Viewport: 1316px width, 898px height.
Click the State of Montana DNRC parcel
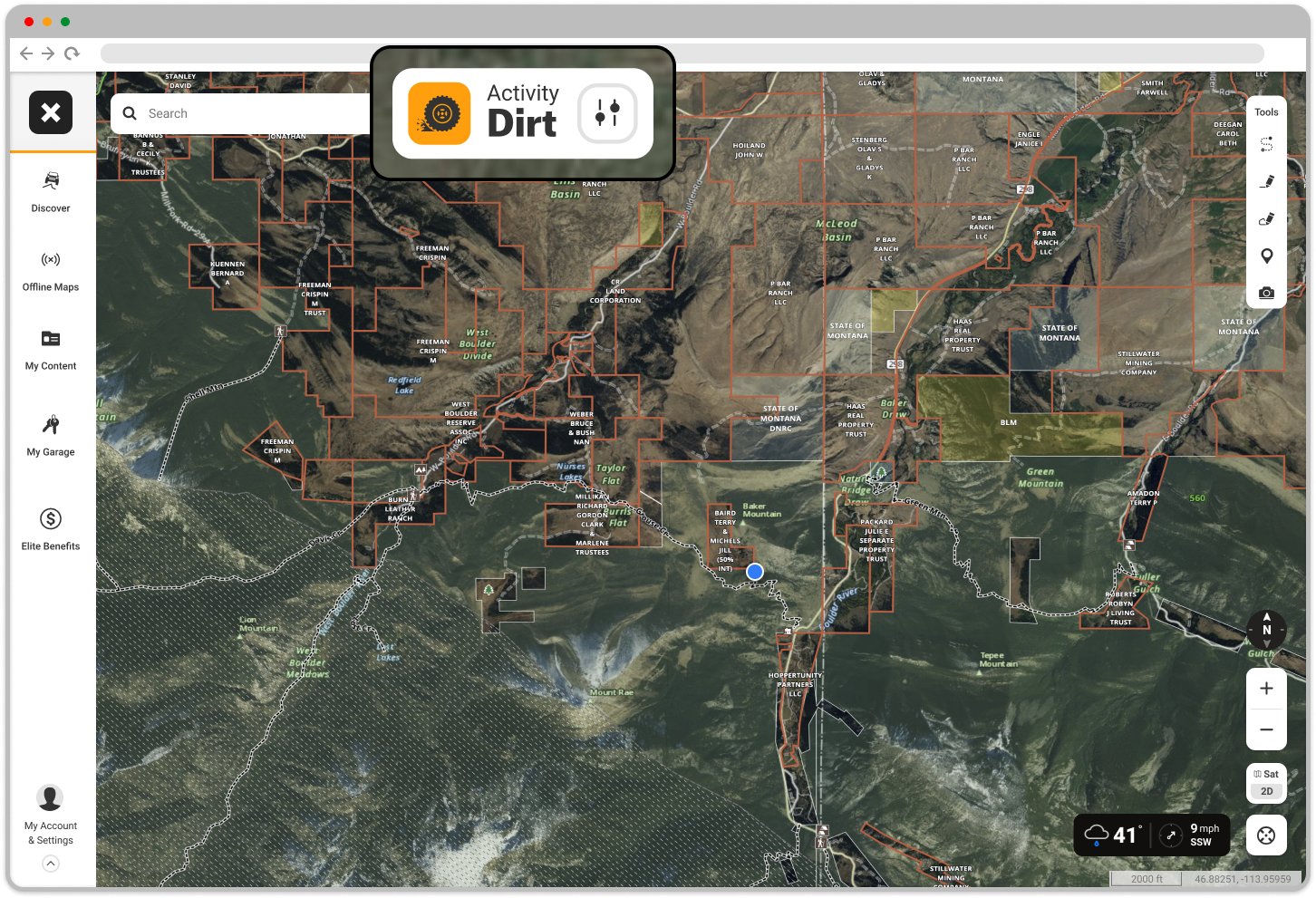tap(781, 419)
